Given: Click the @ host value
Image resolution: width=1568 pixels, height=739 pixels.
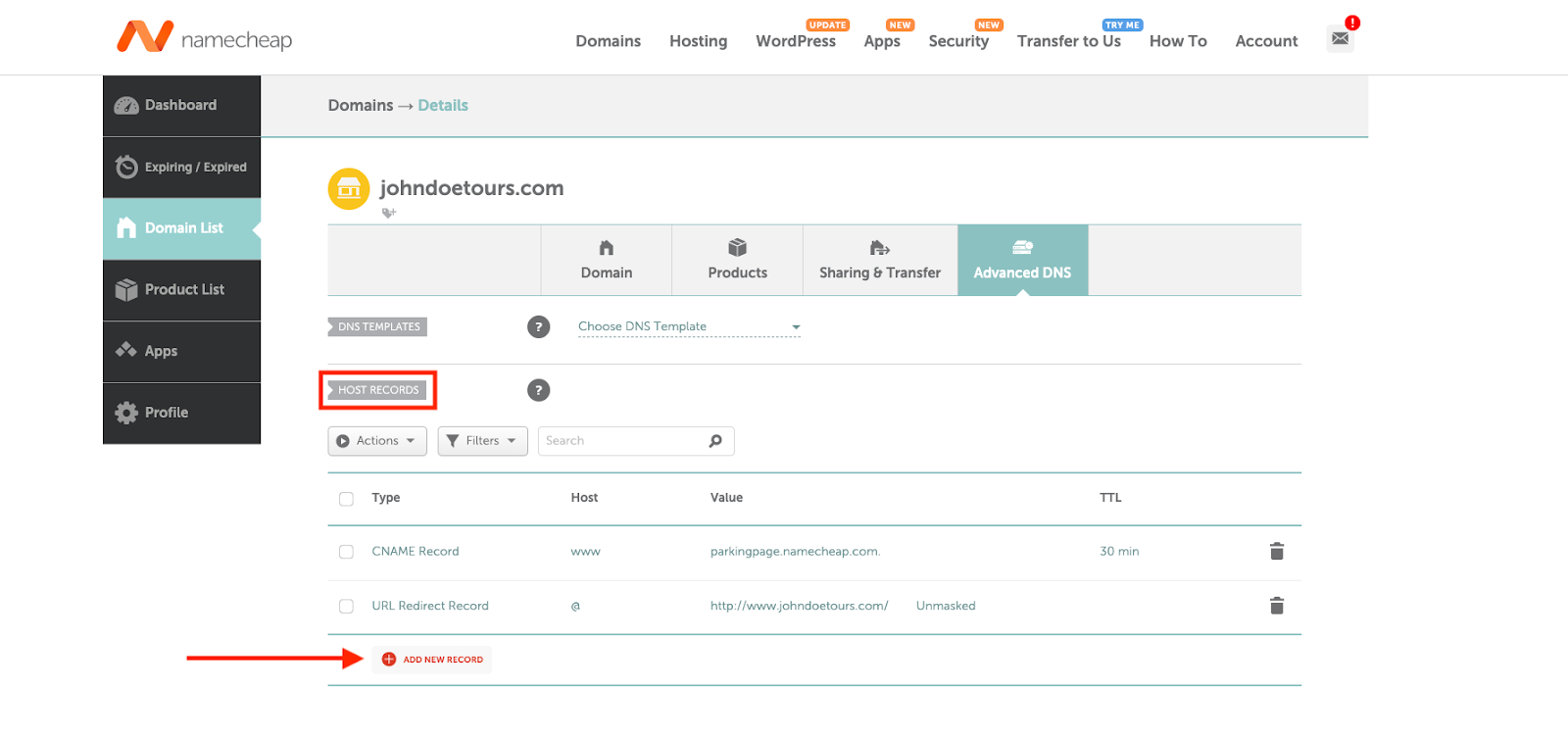Looking at the screenshot, I should 575,607.
